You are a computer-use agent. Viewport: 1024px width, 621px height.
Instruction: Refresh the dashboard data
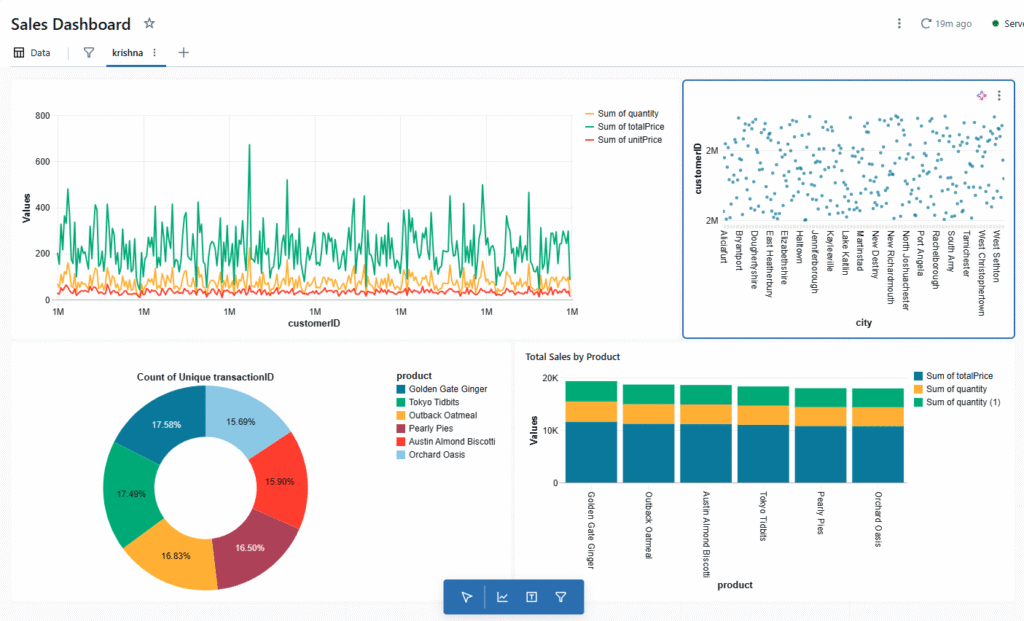925,22
